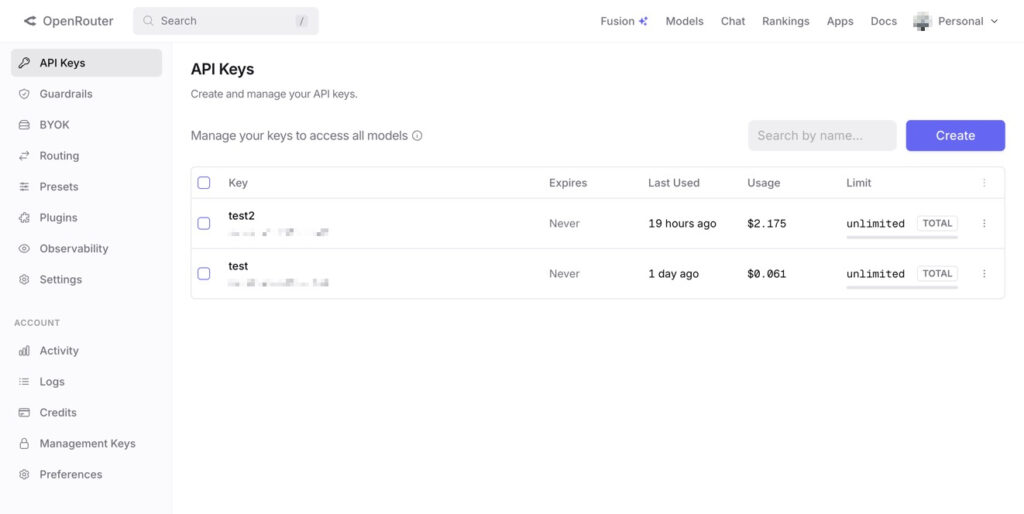The width and height of the screenshot is (1024, 514).
Task: Open three-dot menu for test key
Action: coord(984,274)
